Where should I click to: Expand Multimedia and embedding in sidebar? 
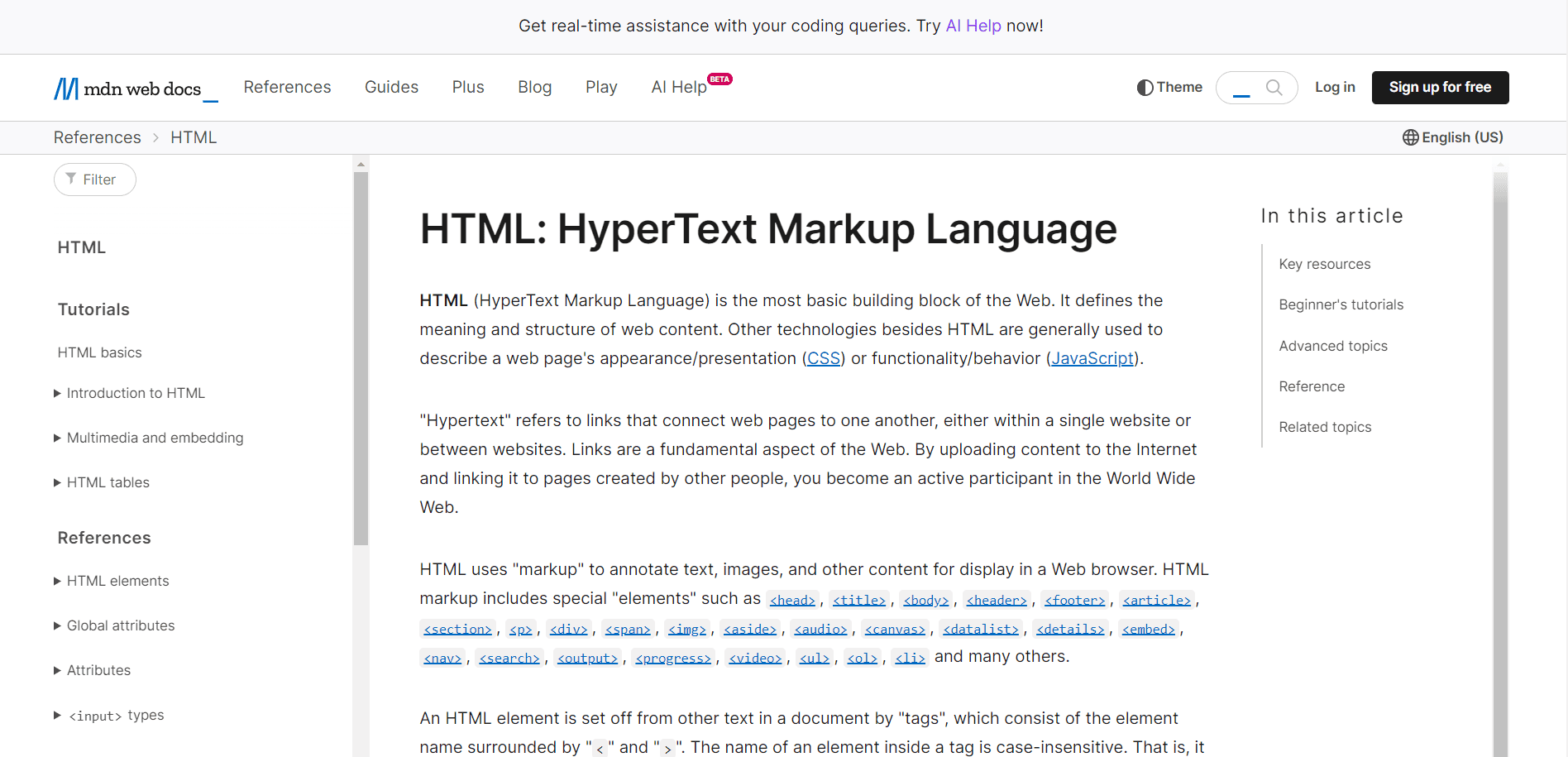click(58, 438)
